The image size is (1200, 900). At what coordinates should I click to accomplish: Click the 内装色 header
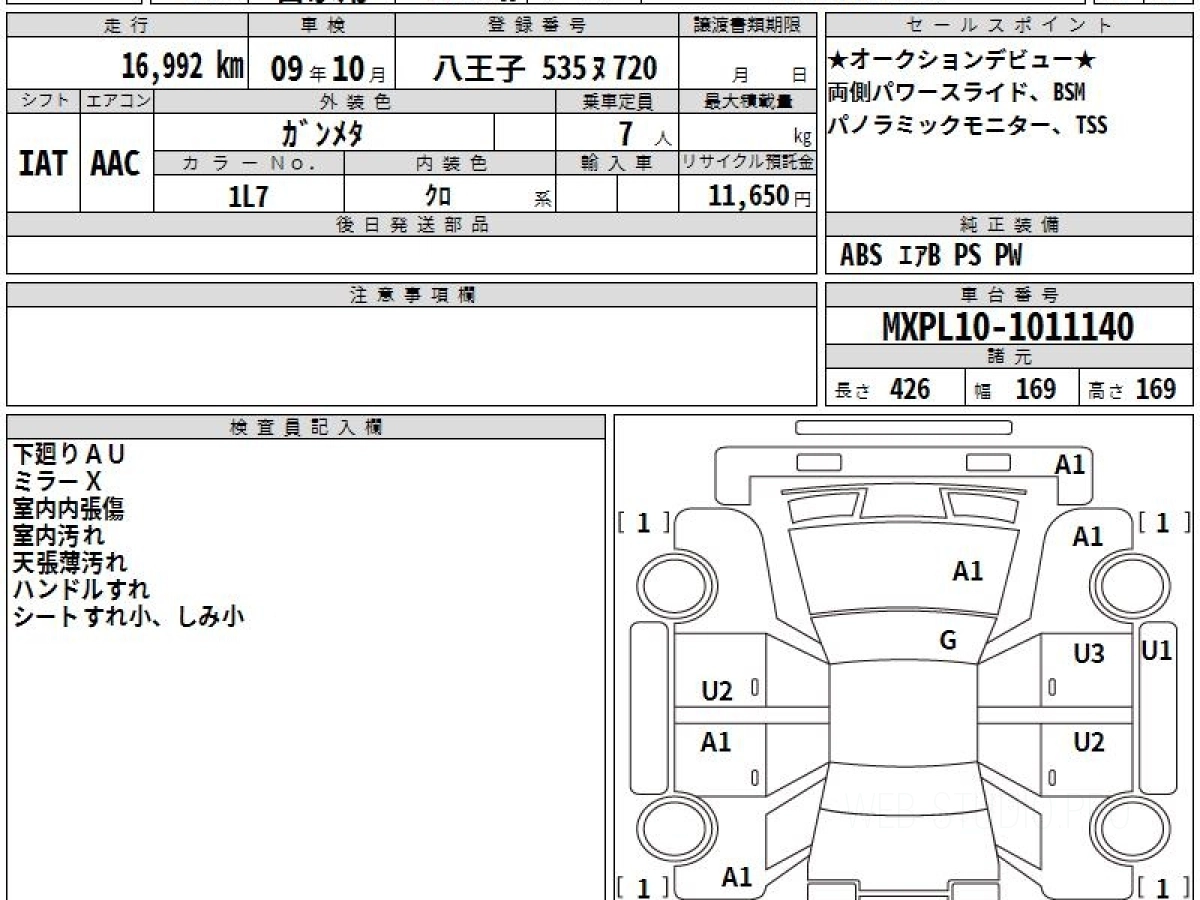[450, 163]
